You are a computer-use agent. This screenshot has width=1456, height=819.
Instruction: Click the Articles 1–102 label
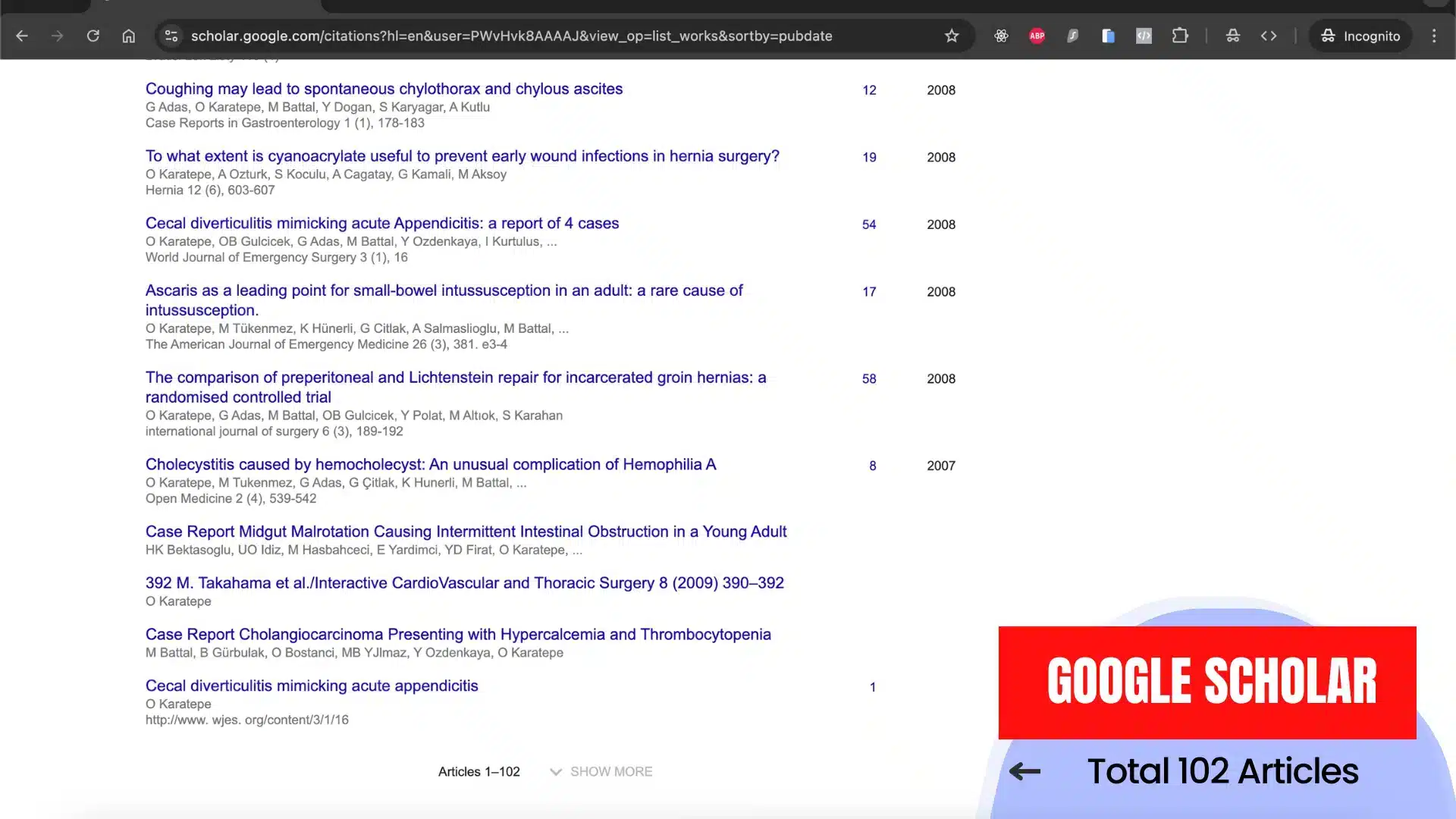[x=479, y=771]
